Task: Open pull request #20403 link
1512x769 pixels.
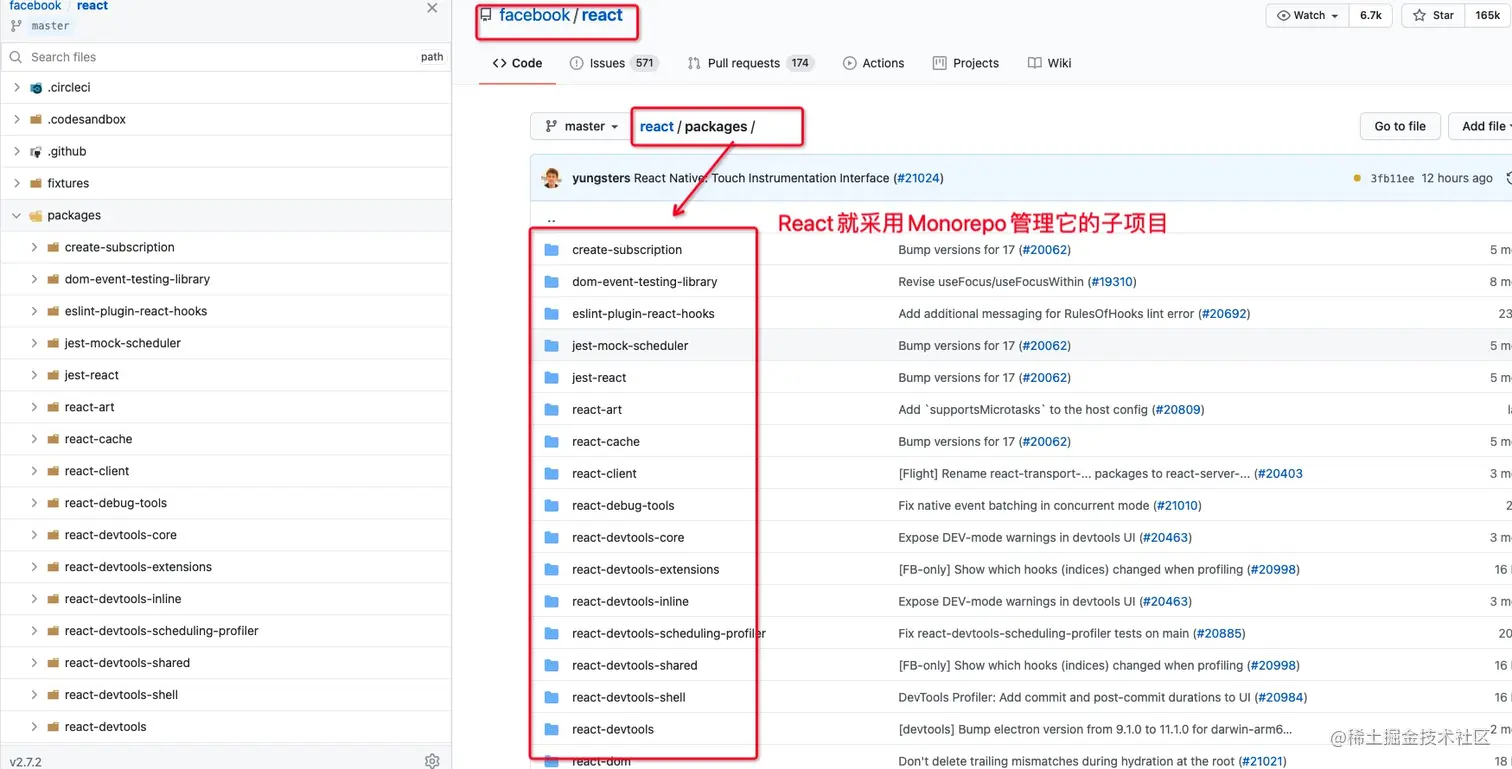Action: click(1280, 473)
